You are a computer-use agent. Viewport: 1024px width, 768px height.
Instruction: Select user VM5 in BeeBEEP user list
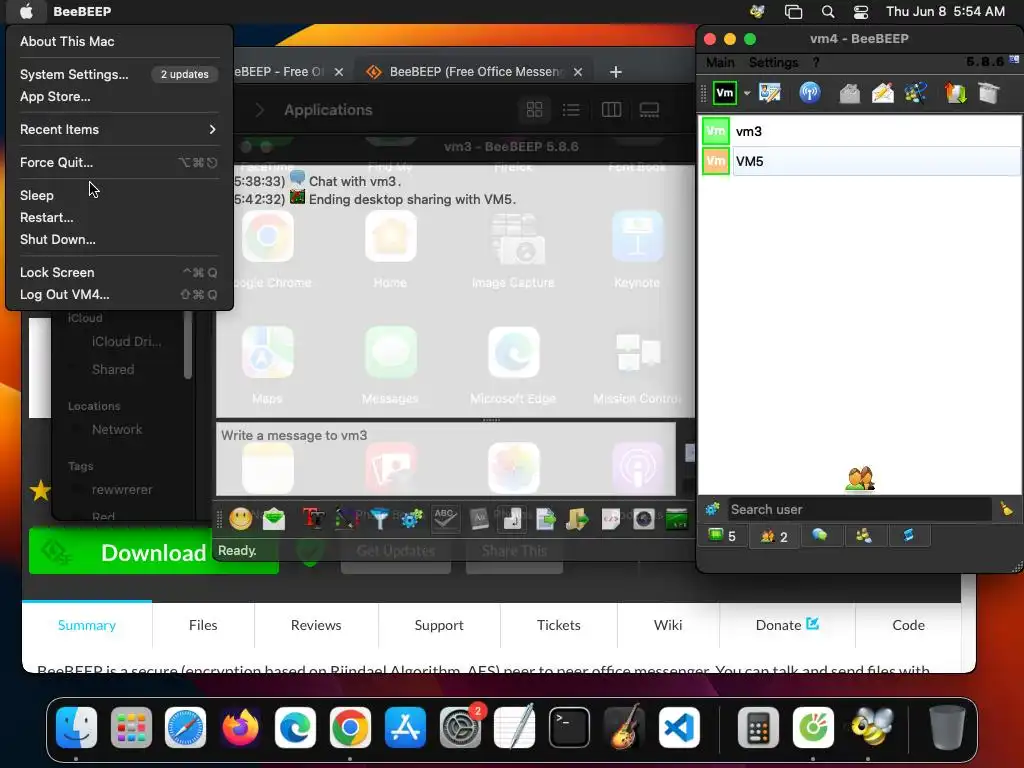860,161
